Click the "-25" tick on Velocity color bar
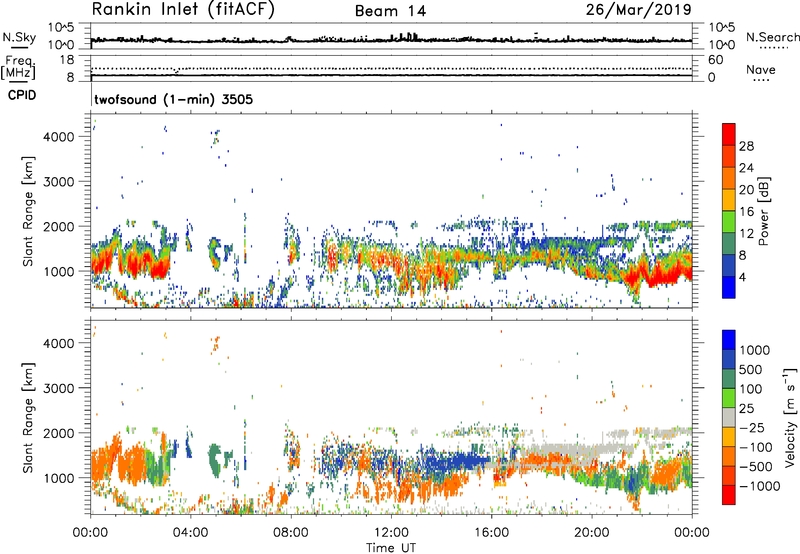Image resolution: width=800 pixels, height=554 pixels. 752,427
